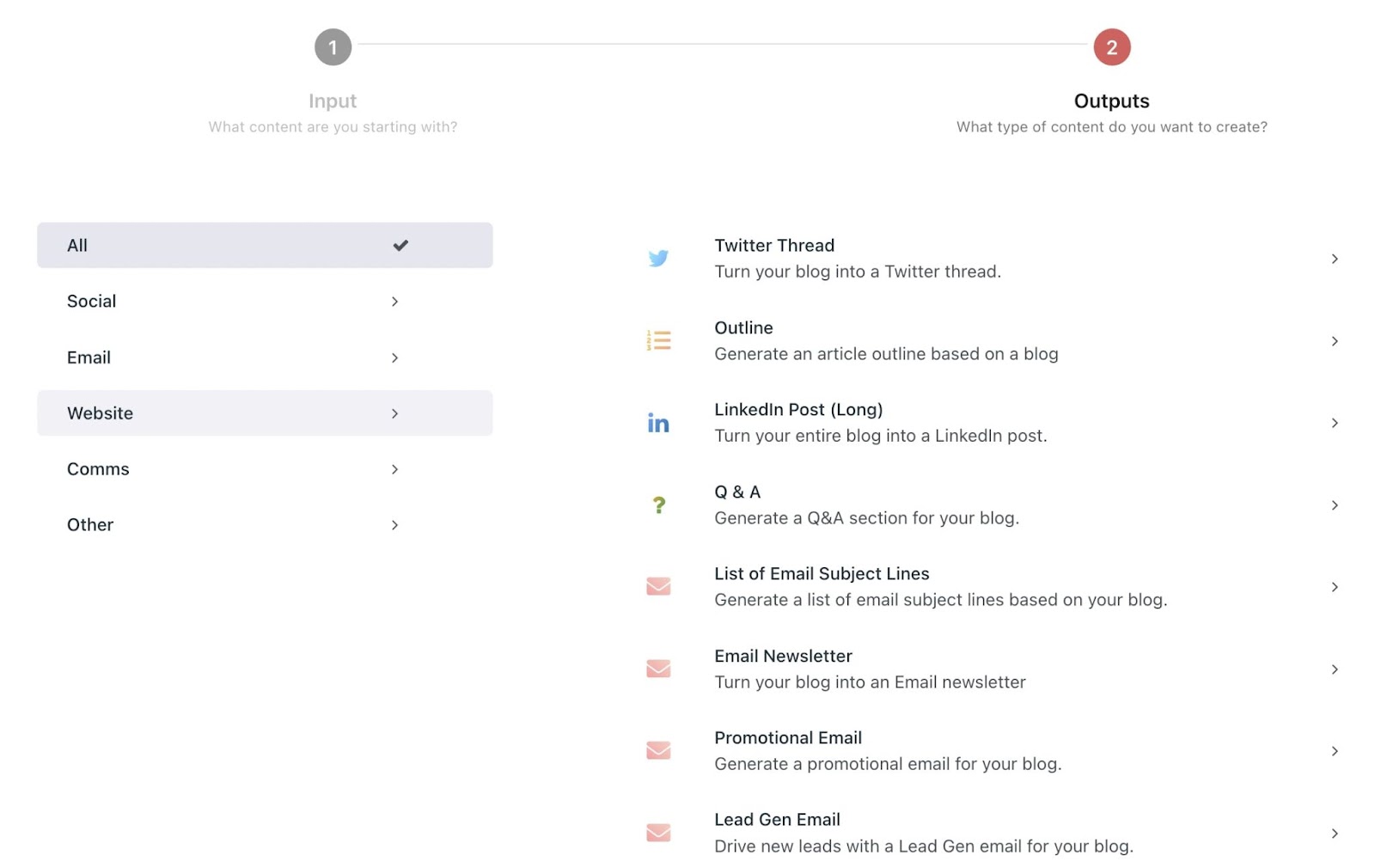This screenshot has width=1375, height=868.
Task: Select the Comms category
Action: 98,469
